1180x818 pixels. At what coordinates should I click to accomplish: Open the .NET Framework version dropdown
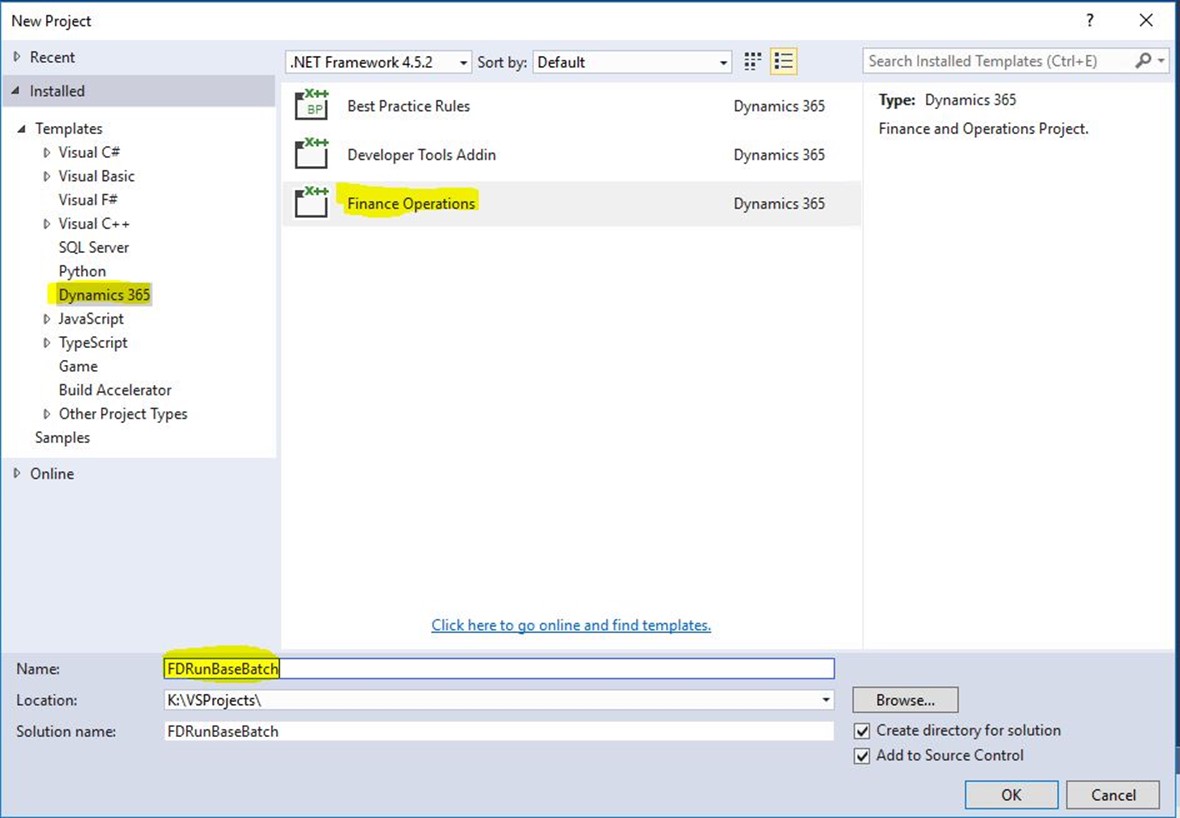coord(464,62)
